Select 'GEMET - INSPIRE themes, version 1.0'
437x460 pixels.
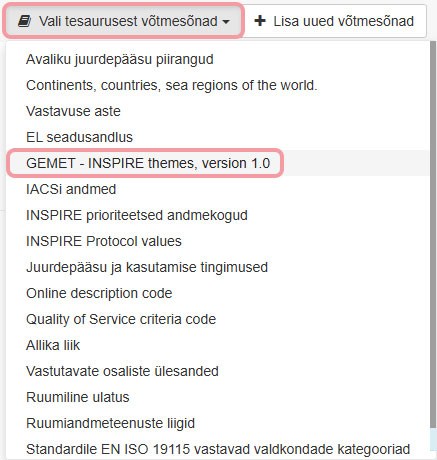point(148,163)
